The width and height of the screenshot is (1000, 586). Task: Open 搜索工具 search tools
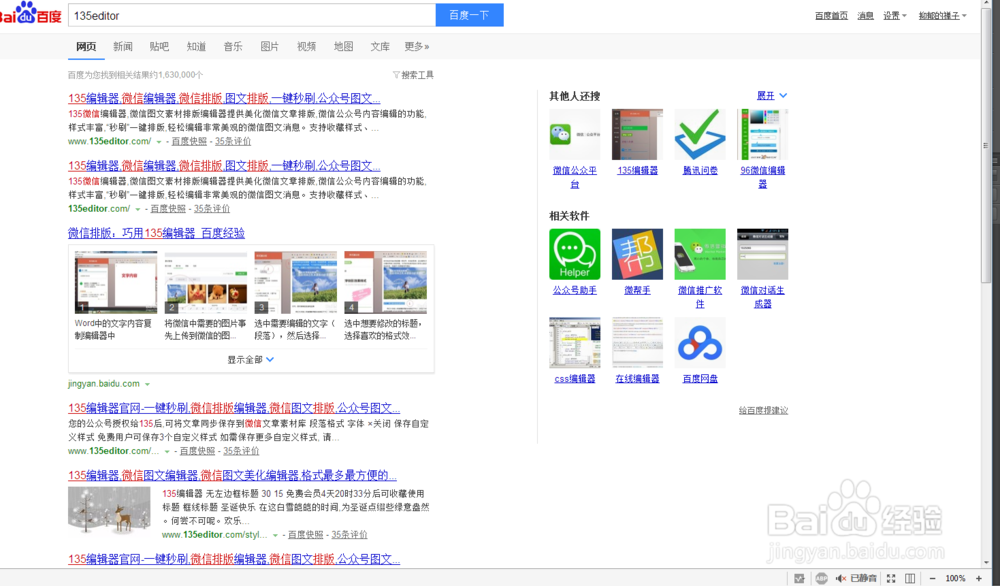click(417, 75)
